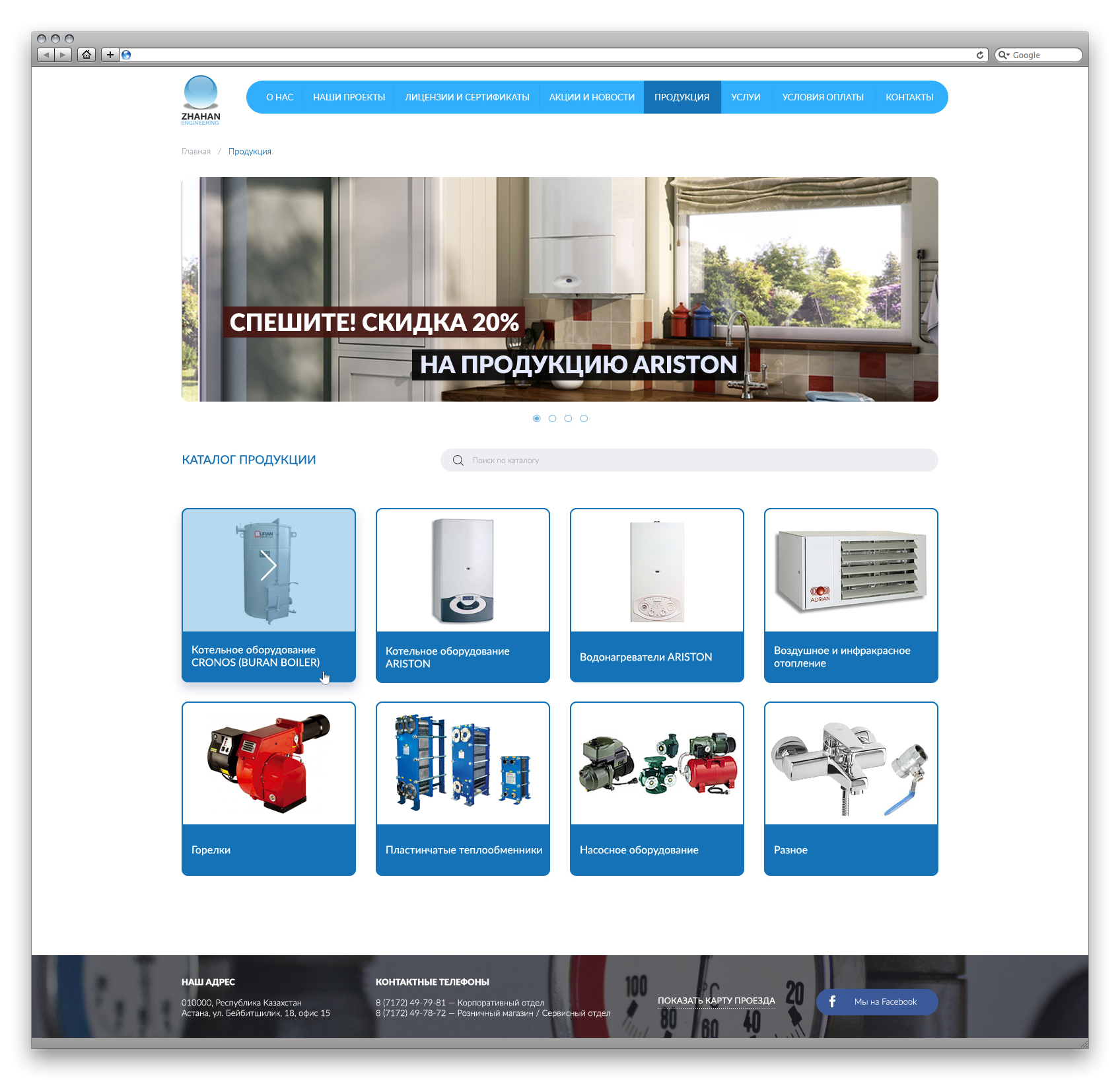Select the third slider pagination dot
This screenshot has height=1080, width=1120.
click(x=568, y=418)
